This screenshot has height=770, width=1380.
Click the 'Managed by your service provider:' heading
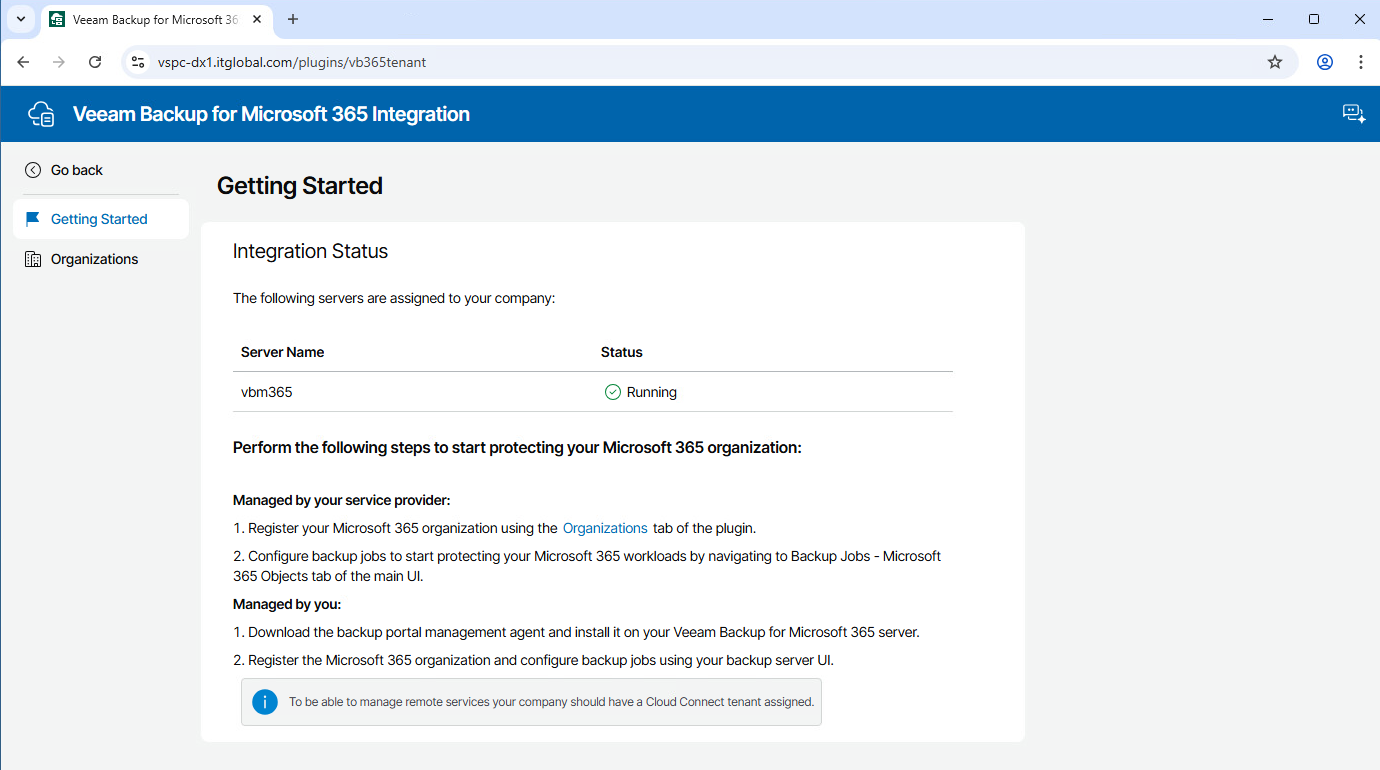[x=342, y=500]
